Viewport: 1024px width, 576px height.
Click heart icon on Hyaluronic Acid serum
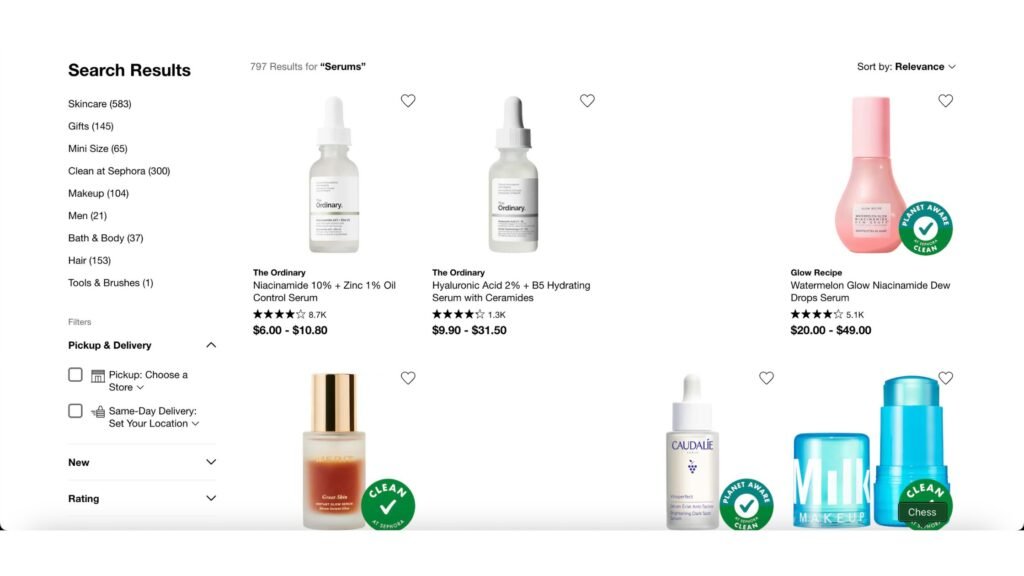click(x=587, y=101)
